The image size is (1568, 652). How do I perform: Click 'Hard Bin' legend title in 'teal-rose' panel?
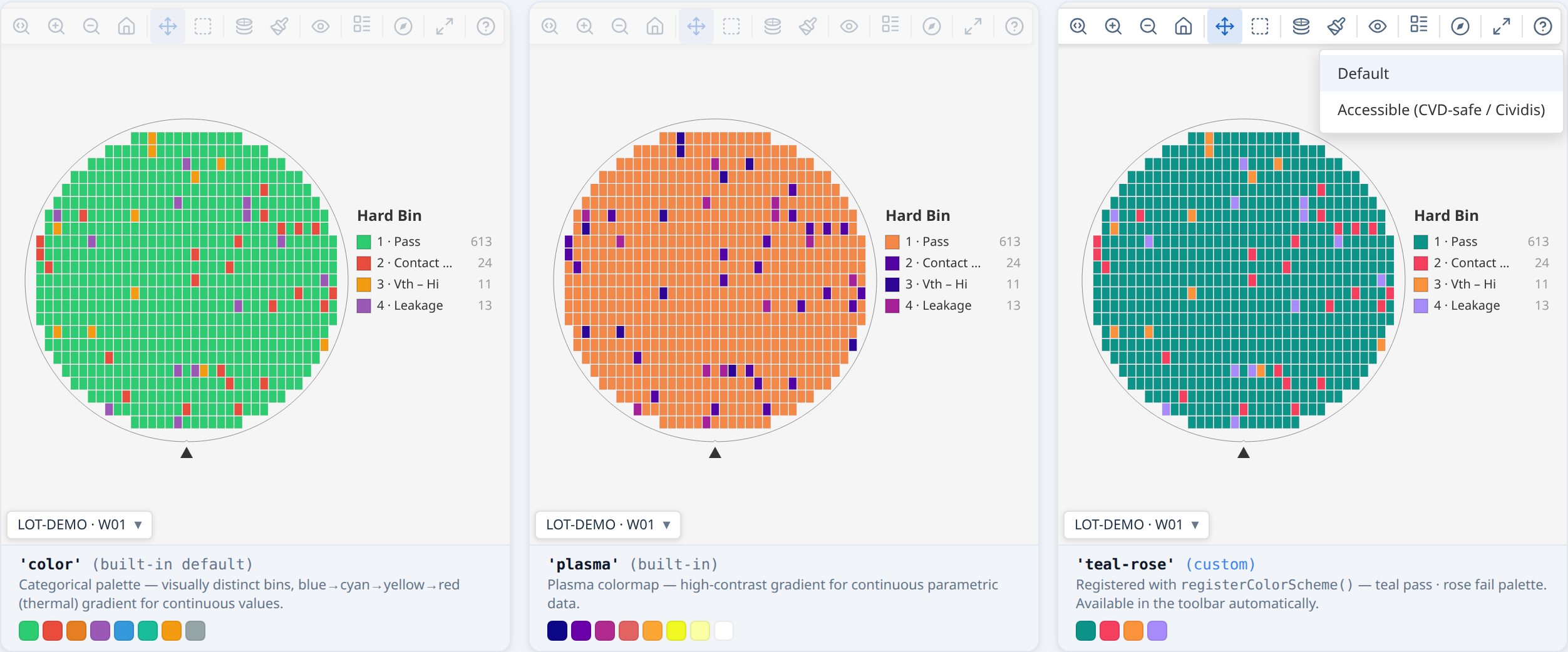[x=1447, y=216]
